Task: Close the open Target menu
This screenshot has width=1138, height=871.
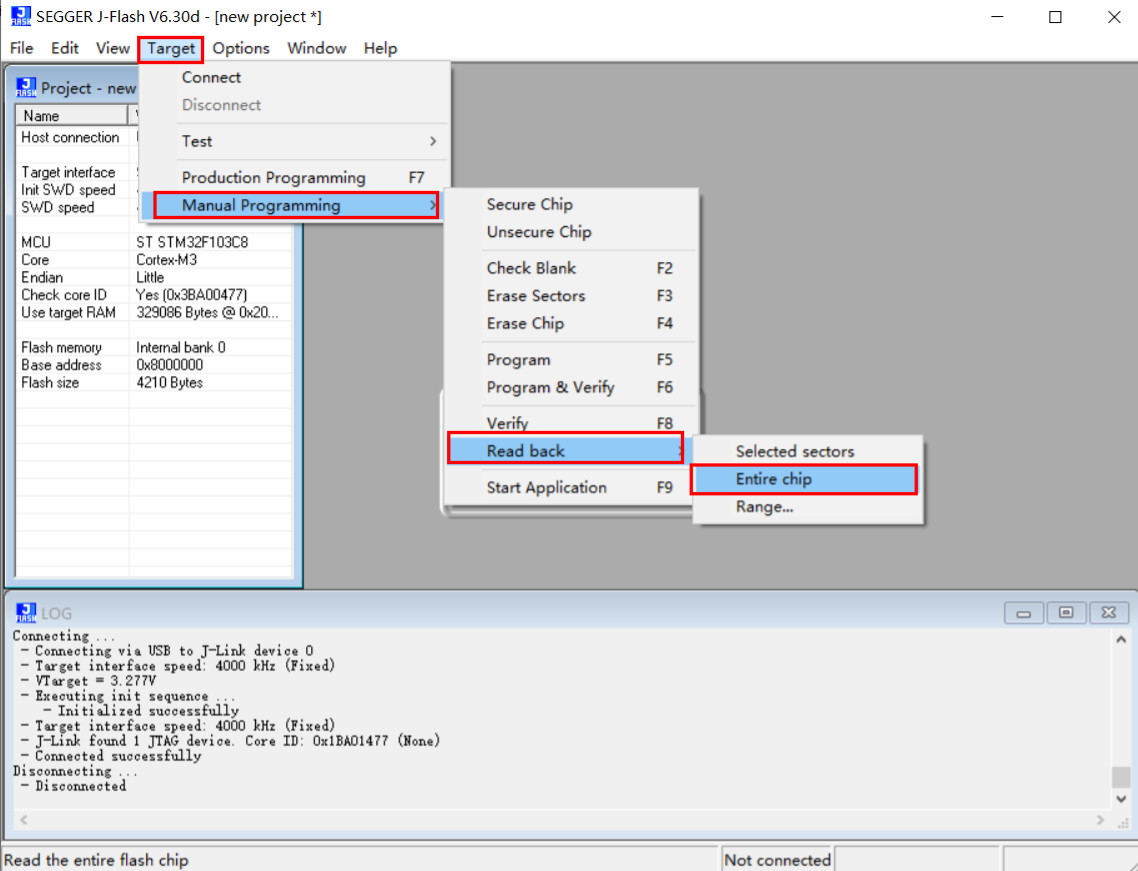Action: pos(171,49)
